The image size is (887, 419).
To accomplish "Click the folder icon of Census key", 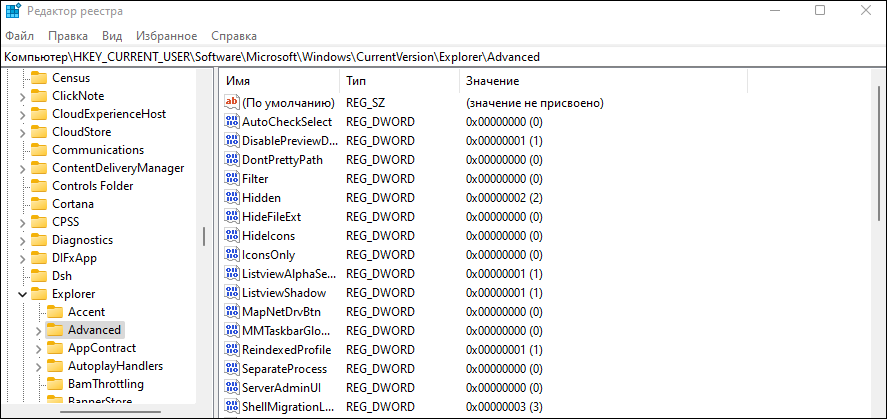I will pyautogui.click(x=38, y=77).
